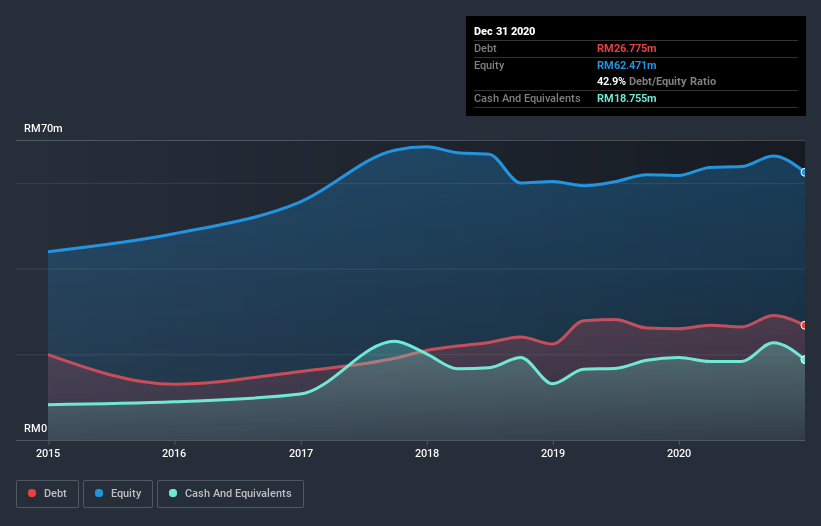Click the 2018 x-axis label
The height and width of the screenshot is (526, 821).
[x=427, y=453]
